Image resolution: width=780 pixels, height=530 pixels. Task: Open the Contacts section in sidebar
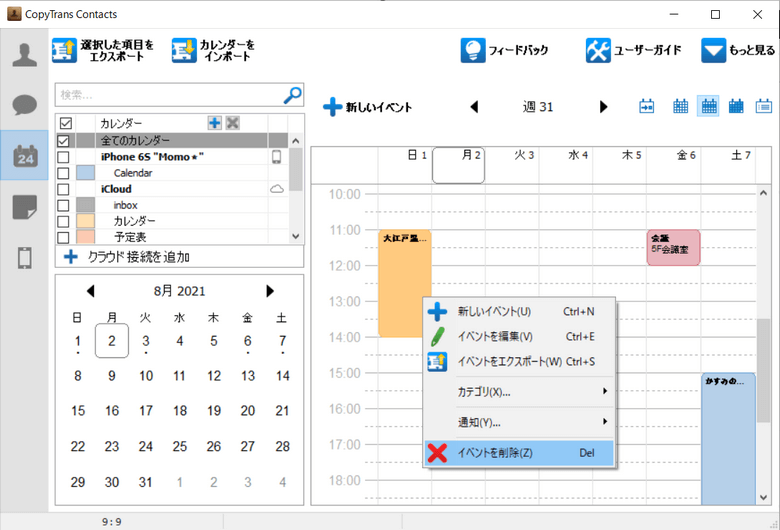click(24, 55)
